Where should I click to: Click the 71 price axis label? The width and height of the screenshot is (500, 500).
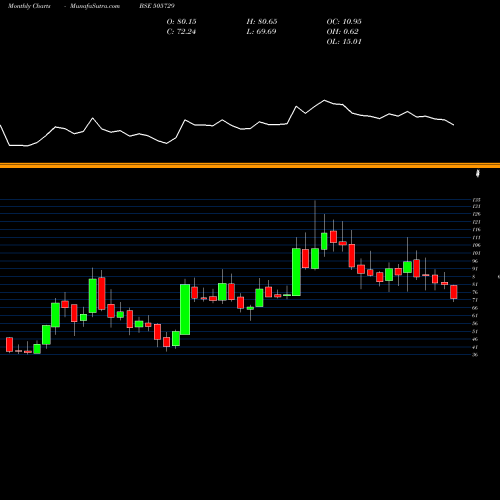(475, 300)
